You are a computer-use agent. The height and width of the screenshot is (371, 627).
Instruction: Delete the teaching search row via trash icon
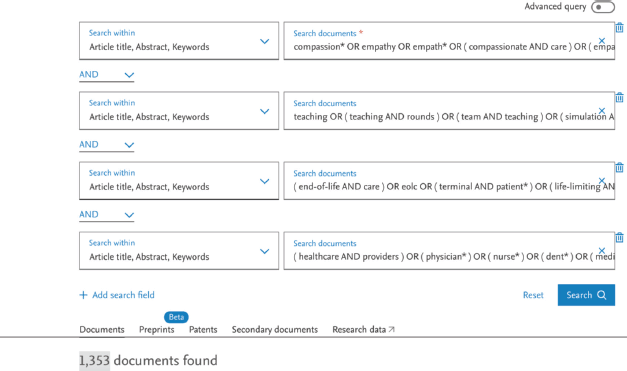coord(619,98)
